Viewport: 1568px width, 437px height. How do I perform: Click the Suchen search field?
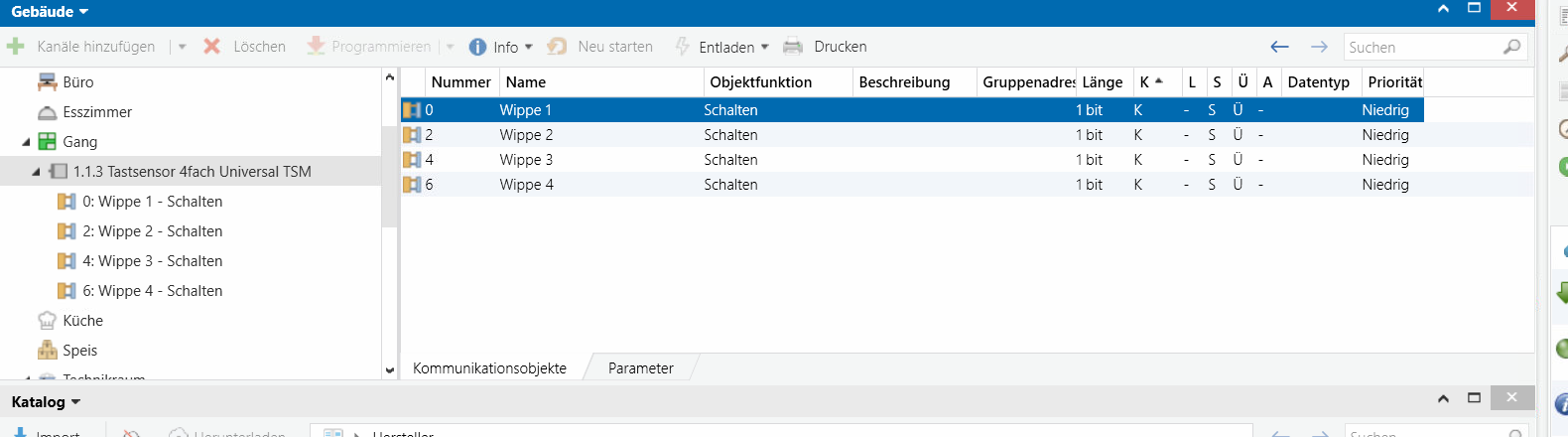[1421, 47]
